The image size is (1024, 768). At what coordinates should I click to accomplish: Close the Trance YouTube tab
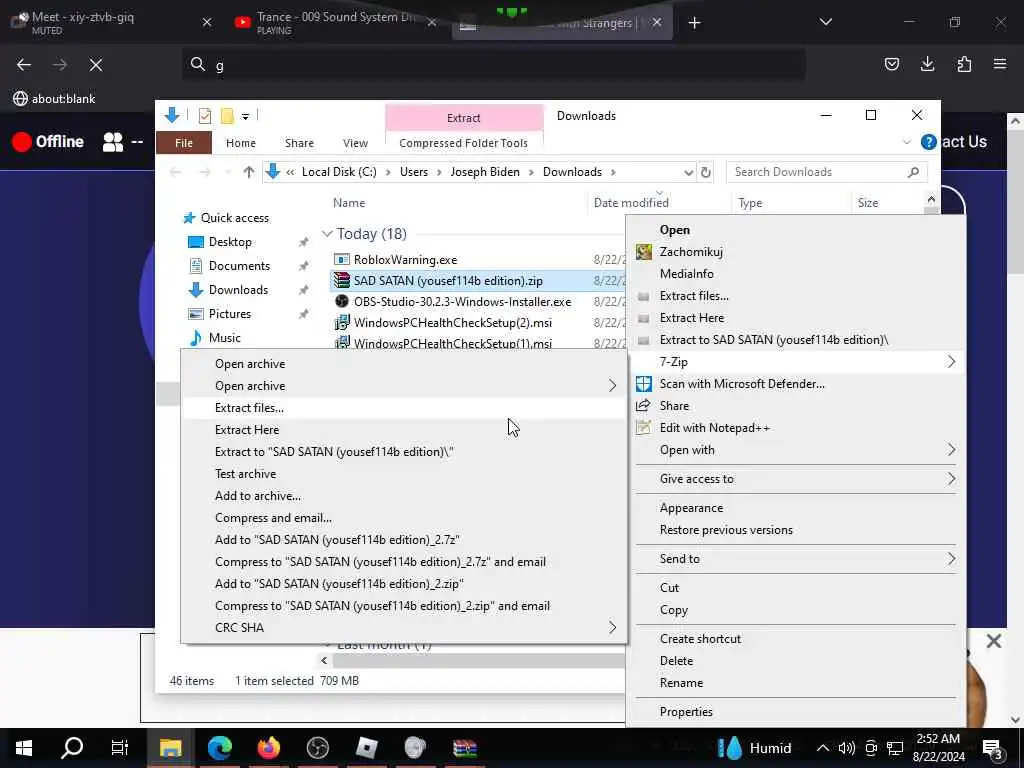432,23
